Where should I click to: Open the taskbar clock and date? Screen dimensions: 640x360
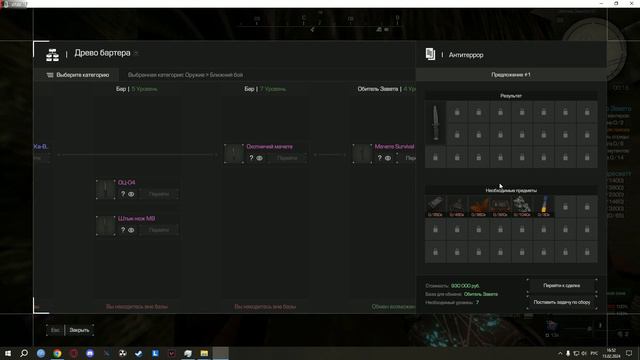tap(611, 353)
